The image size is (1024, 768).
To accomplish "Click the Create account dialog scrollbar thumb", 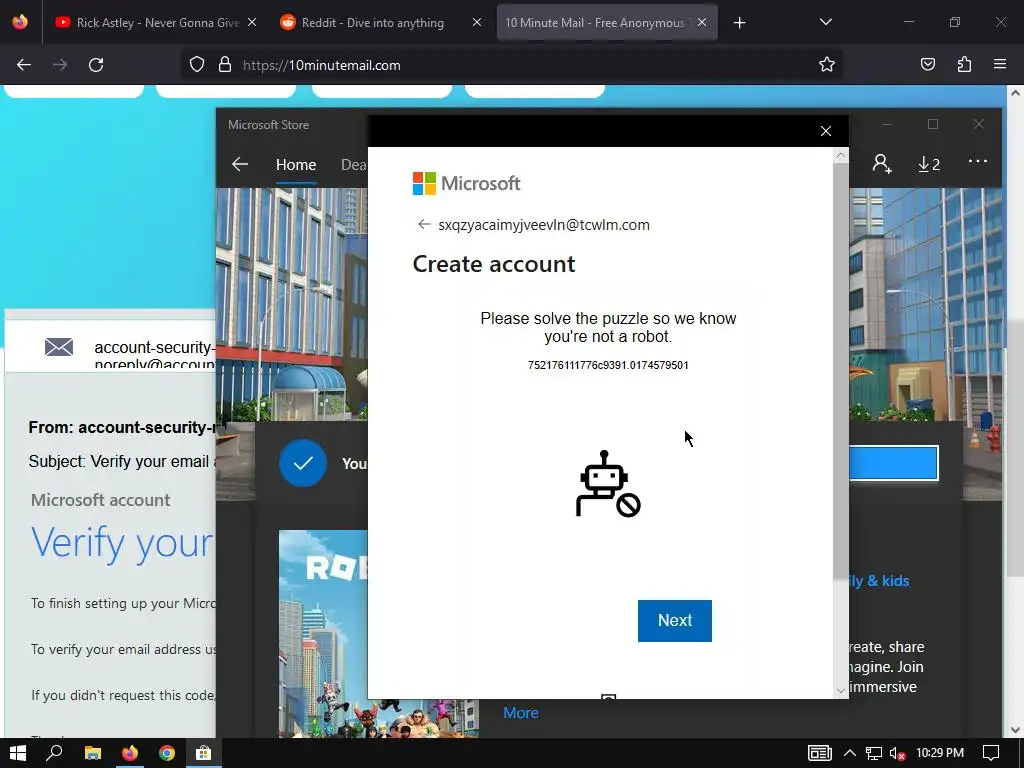I will coord(840,371).
